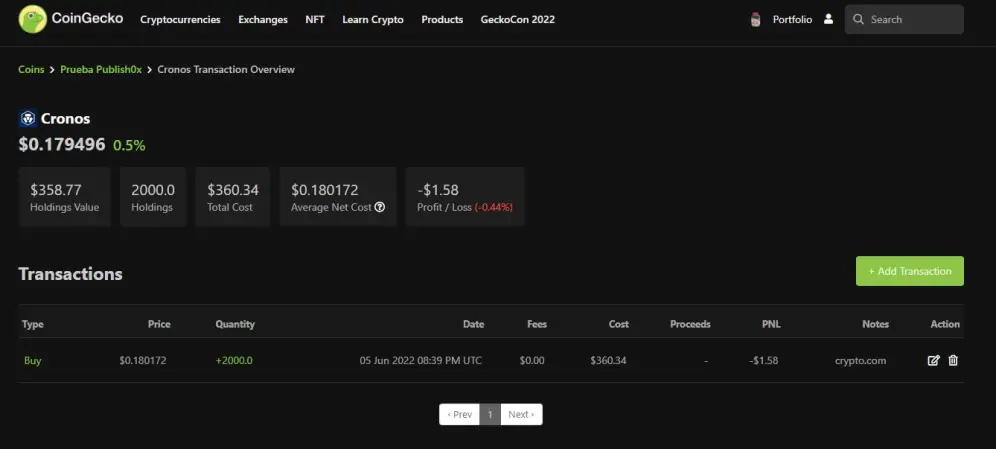Click the -$1.58 PNL cell in table
This screenshot has height=449, width=996.
(x=764, y=361)
